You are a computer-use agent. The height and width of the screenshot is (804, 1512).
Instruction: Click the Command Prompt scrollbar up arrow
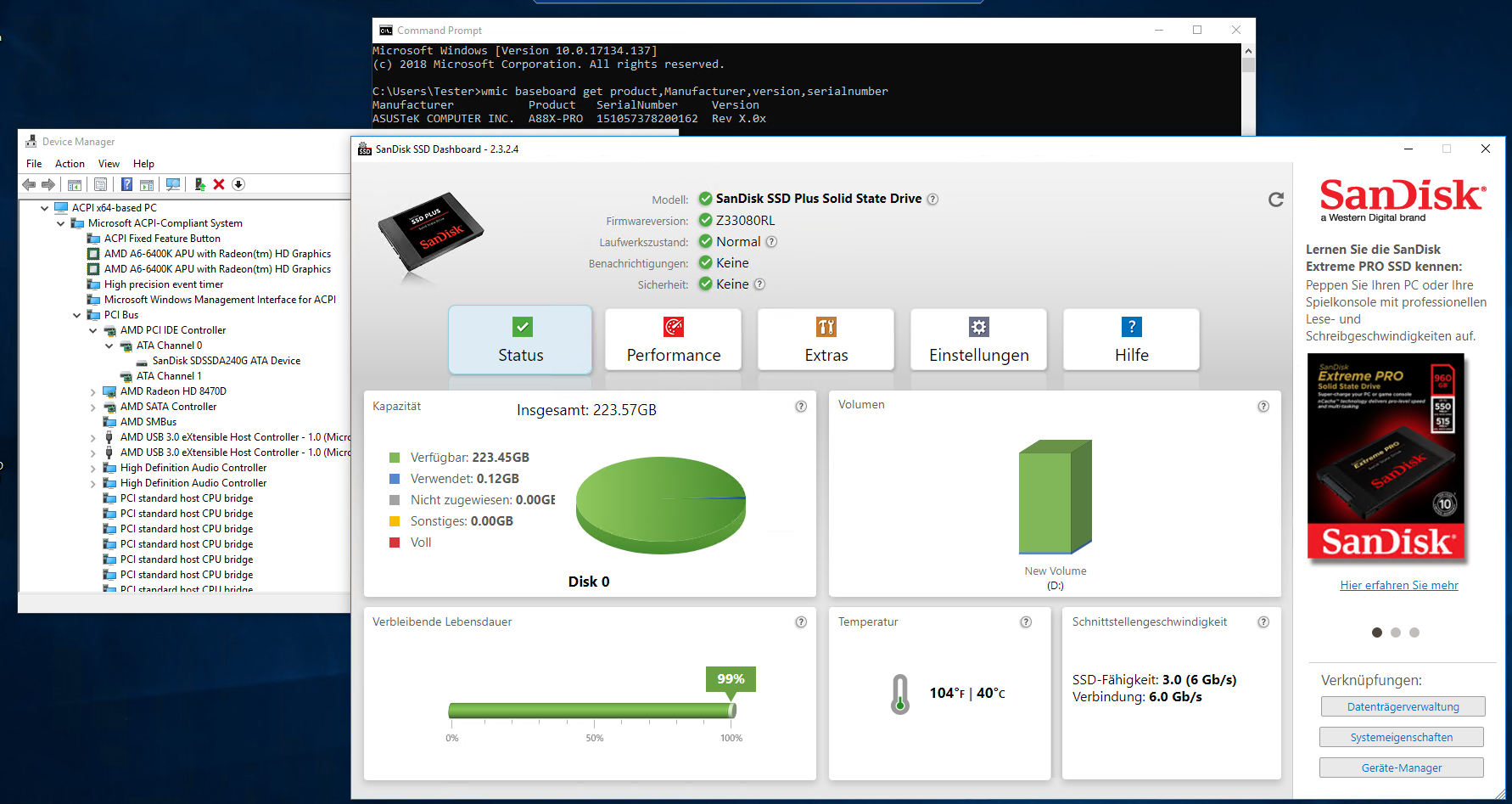pyautogui.click(x=1248, y=51)
